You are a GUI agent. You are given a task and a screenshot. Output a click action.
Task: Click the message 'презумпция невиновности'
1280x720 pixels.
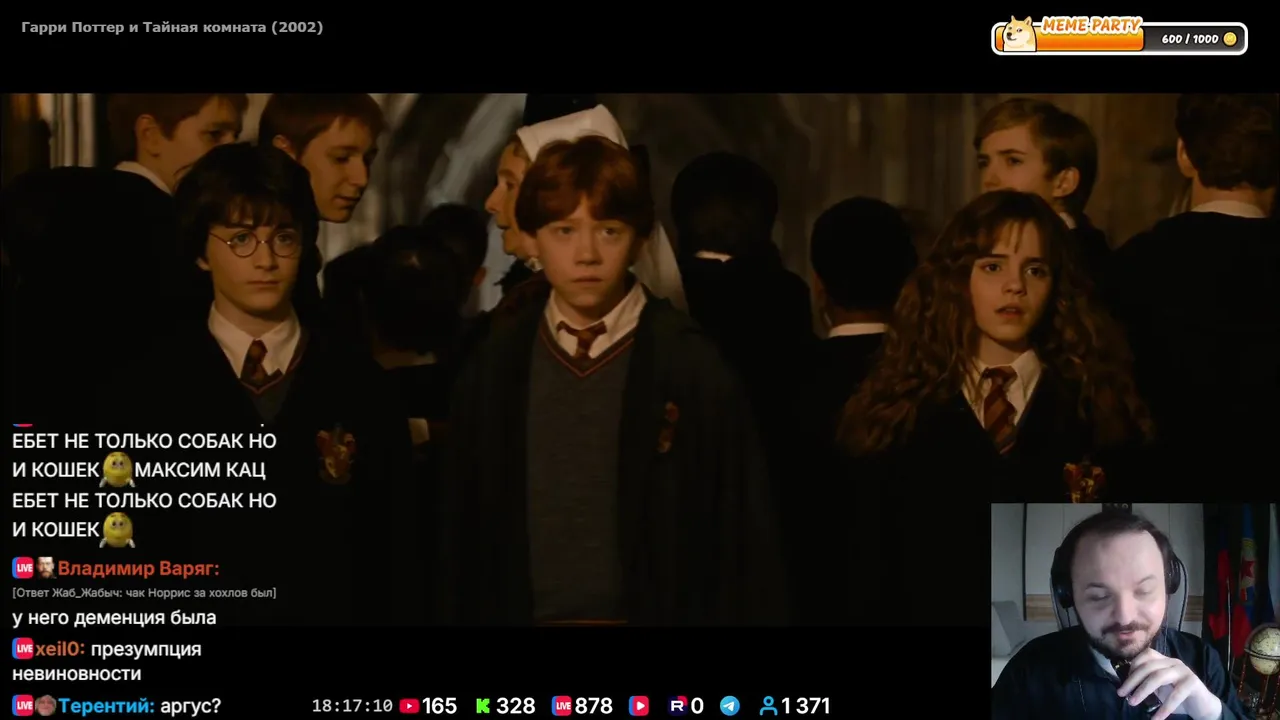tap(107, 661)
